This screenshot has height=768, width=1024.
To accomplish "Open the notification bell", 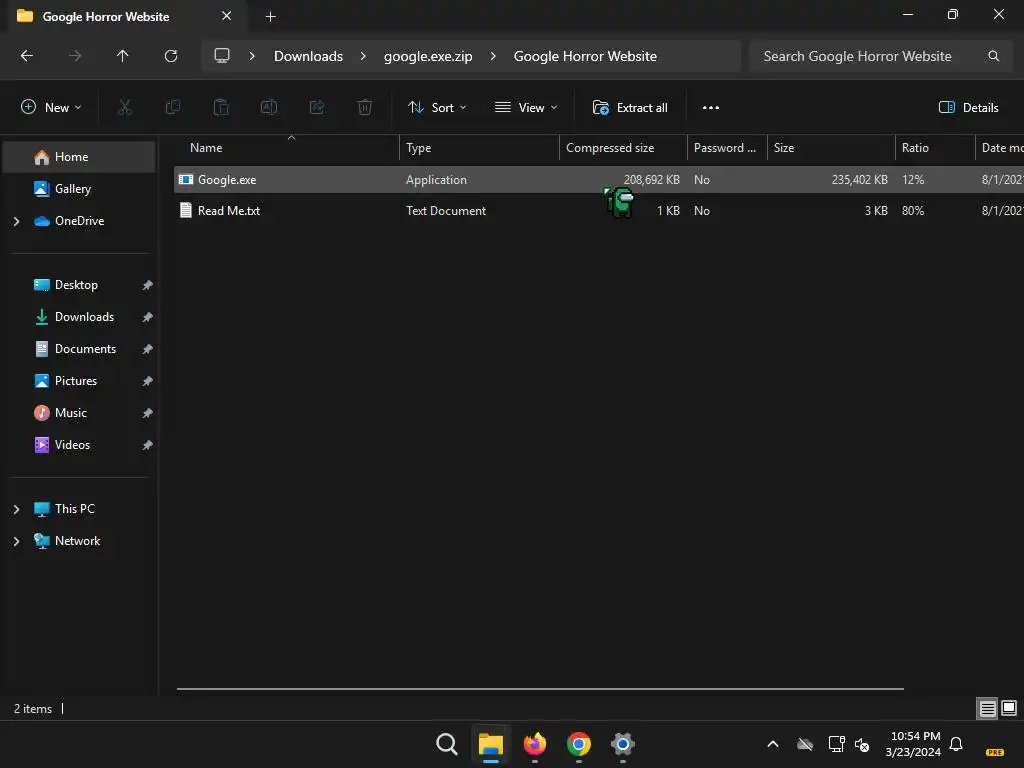I will (x=956, y=744).
